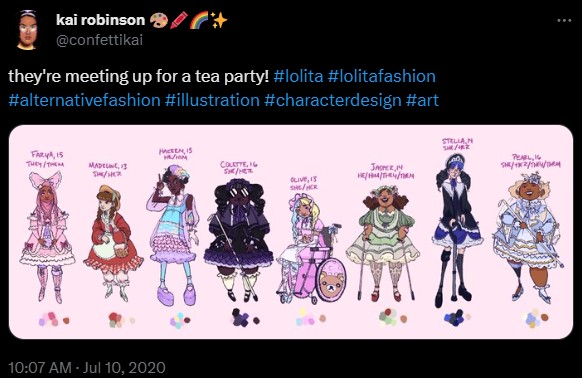
Task: Click the artist palette emoji in name
Action: (158, 20)
